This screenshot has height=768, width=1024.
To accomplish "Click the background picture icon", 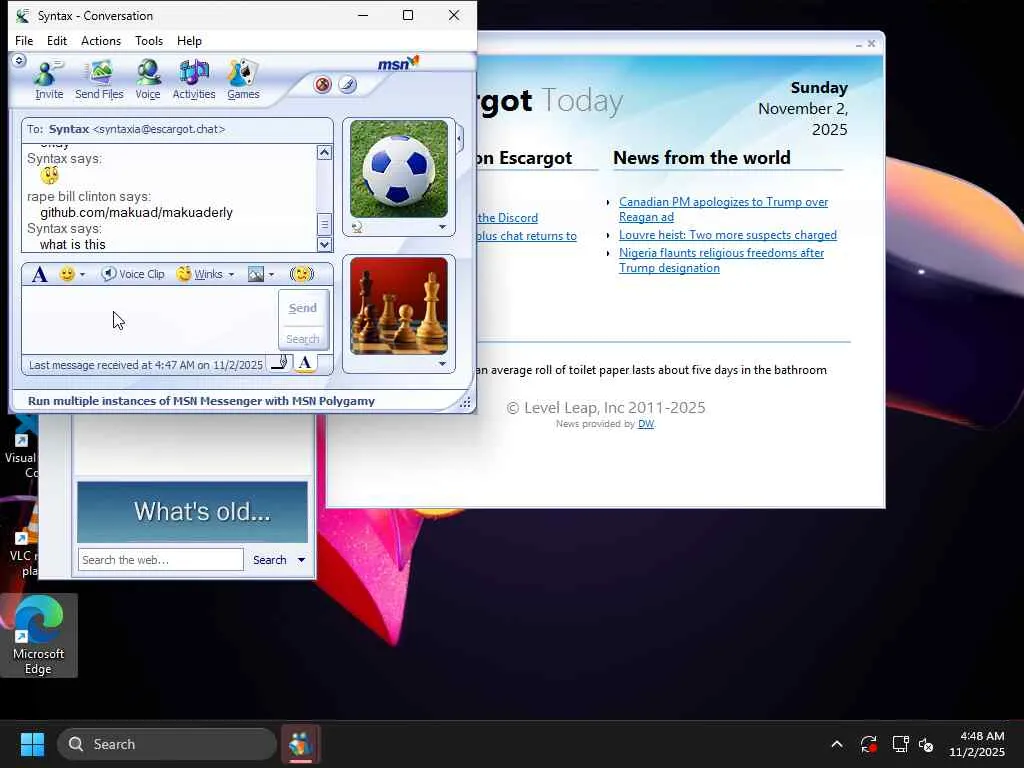I will (255, 274).
